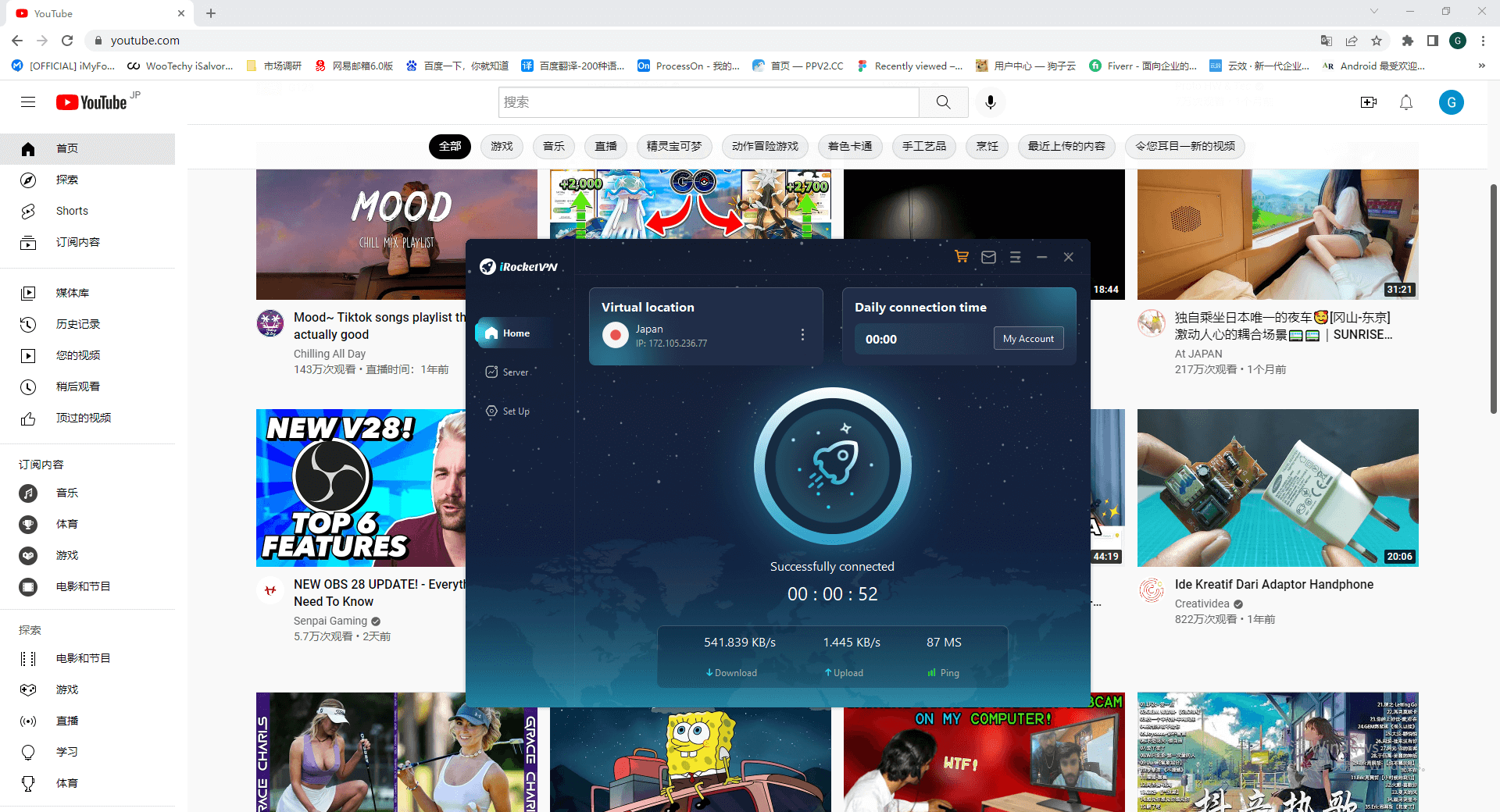The image size is (1500, 812).
Task: Select the 直播 filter chip
Action: [x=605, y=146]
